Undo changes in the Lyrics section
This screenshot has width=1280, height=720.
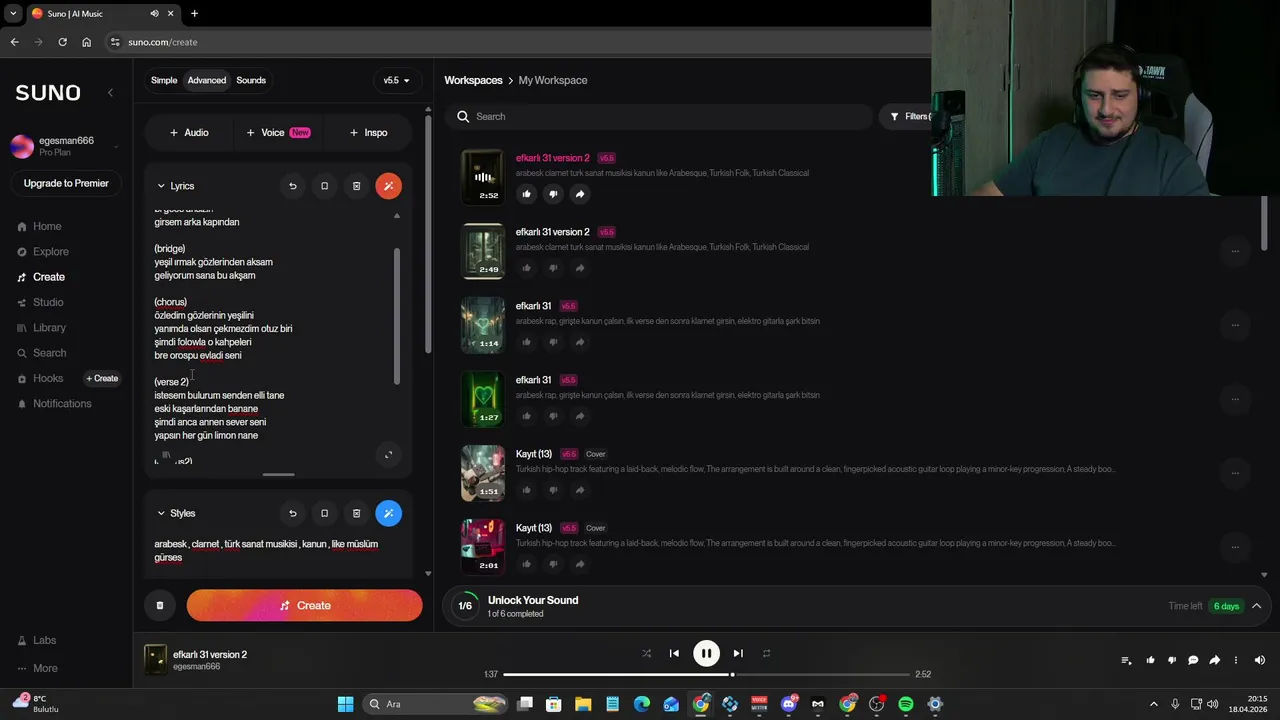(x=293, y=186)
